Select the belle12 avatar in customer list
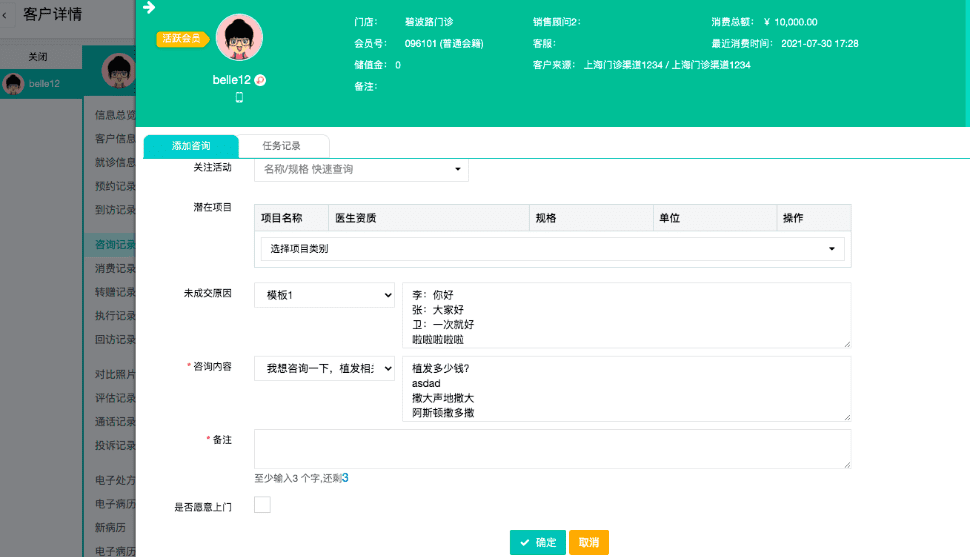Viewport: 970px width, 557px height. [x=14, y=84]
